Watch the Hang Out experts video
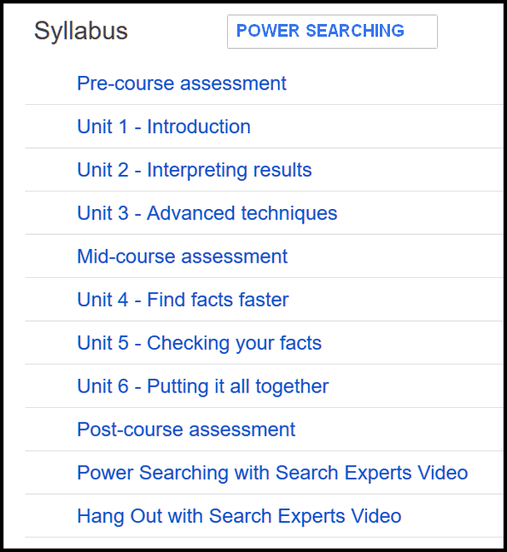507x552 pixels. coord(239,516)
